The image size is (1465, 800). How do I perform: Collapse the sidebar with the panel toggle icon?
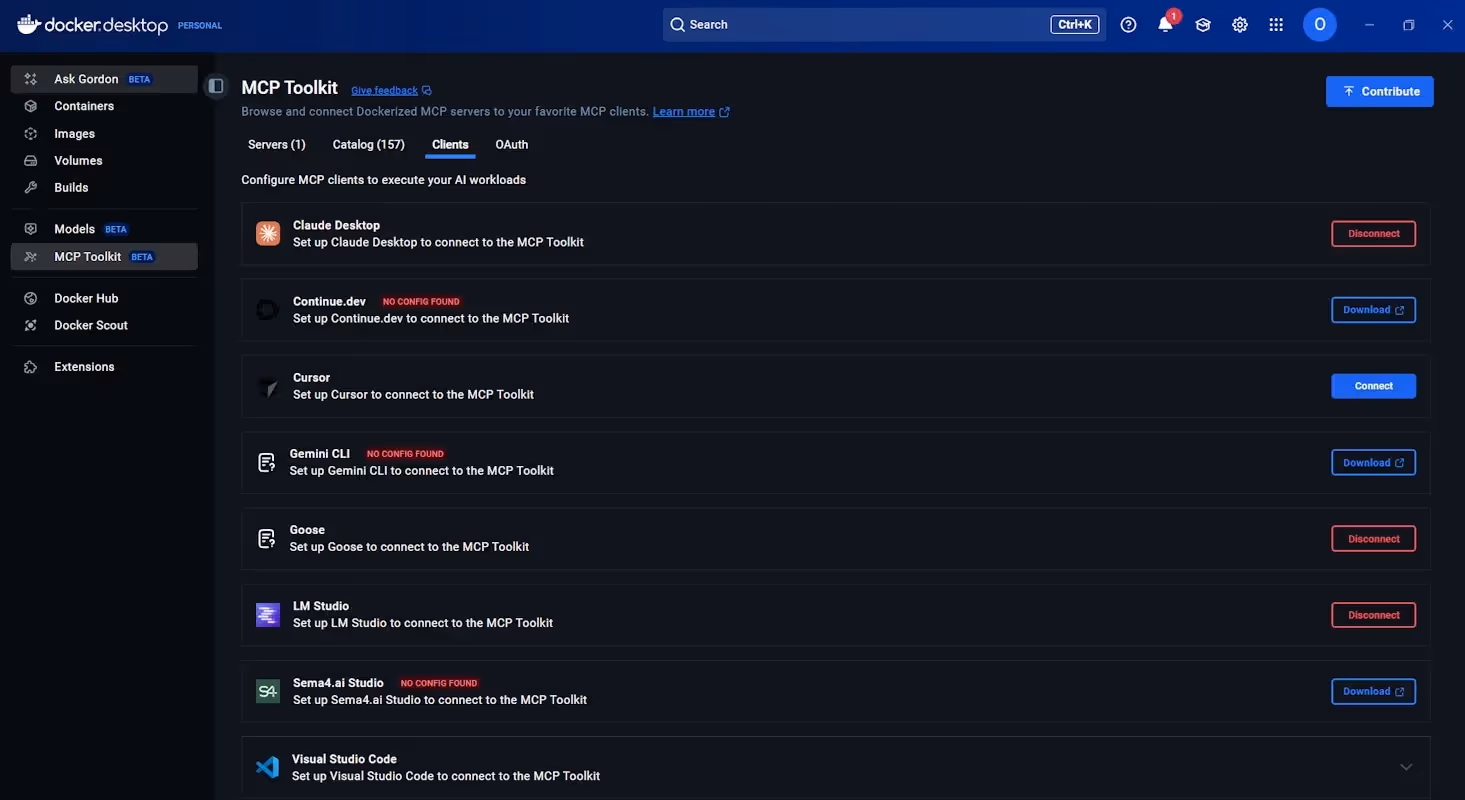215,86
